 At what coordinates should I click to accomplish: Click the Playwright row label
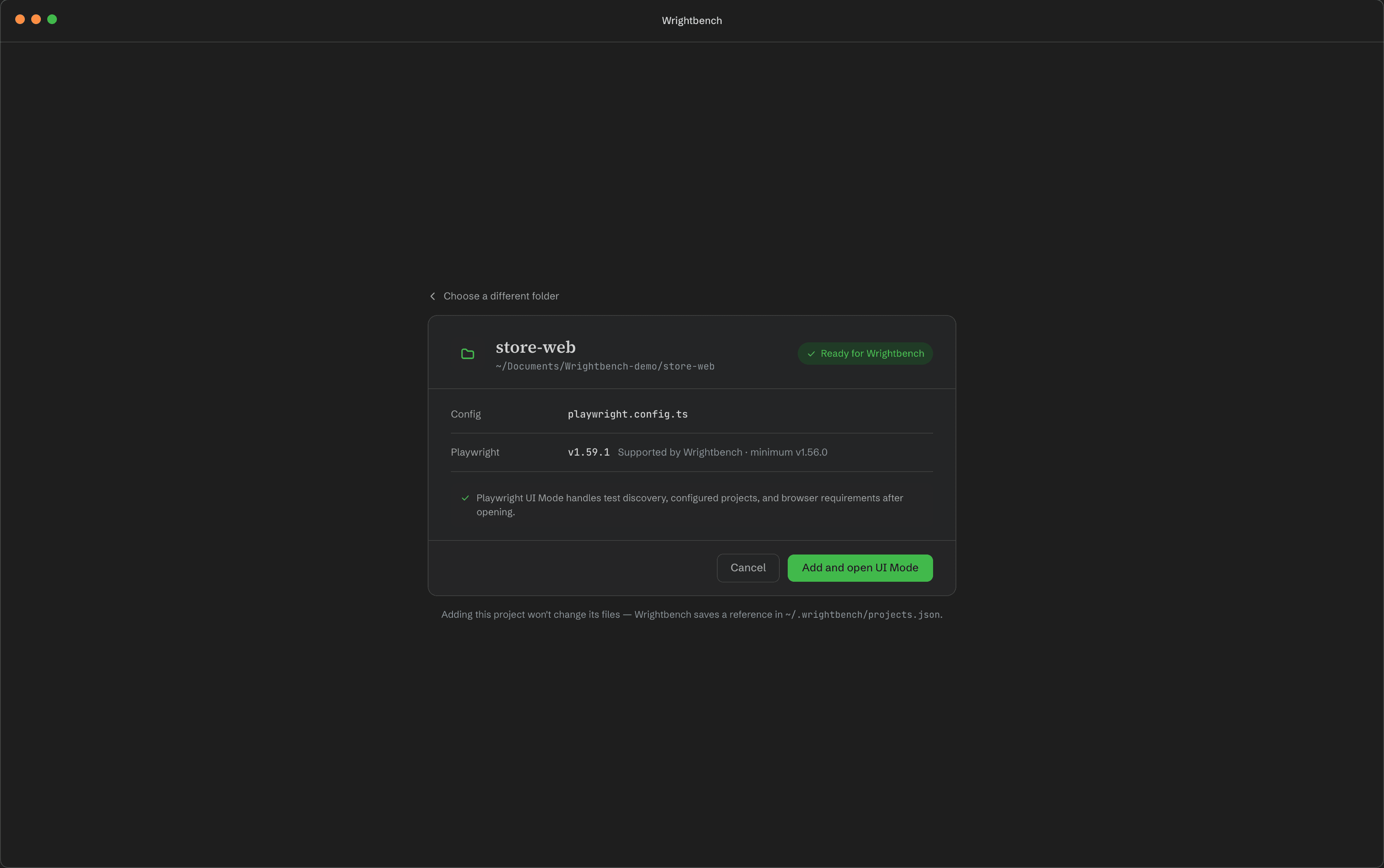pos(475,452)
